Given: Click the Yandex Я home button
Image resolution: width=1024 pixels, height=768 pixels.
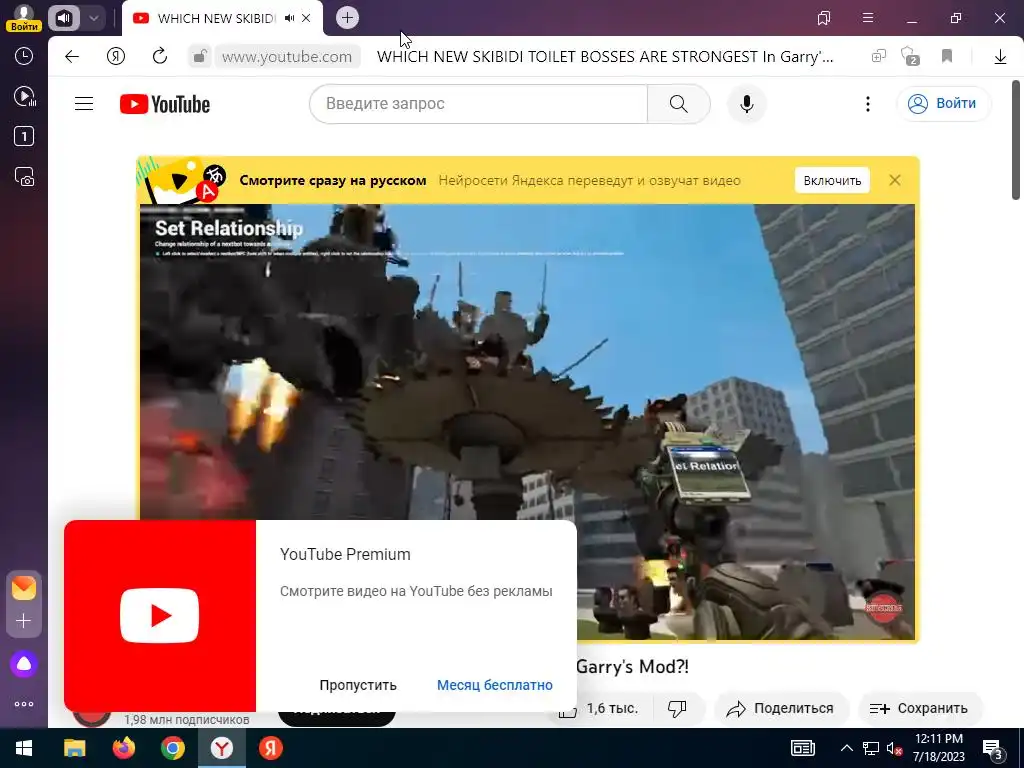Looking at the screenshot, I should [116, 56].
